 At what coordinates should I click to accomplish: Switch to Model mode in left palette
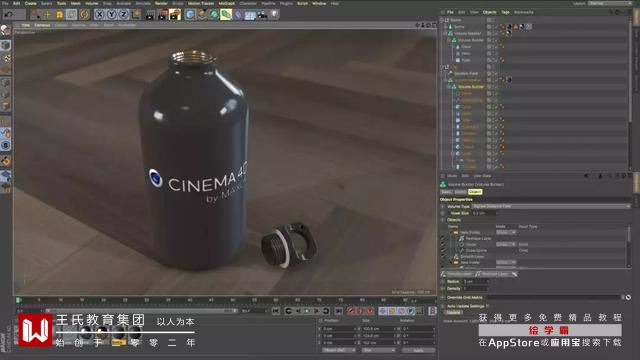click(x=5, y=45)
